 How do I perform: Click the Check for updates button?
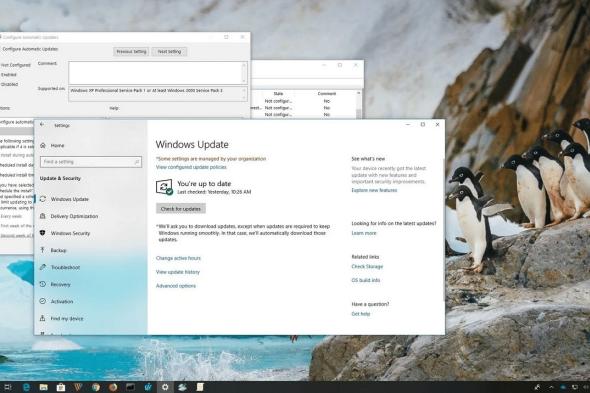181,209
